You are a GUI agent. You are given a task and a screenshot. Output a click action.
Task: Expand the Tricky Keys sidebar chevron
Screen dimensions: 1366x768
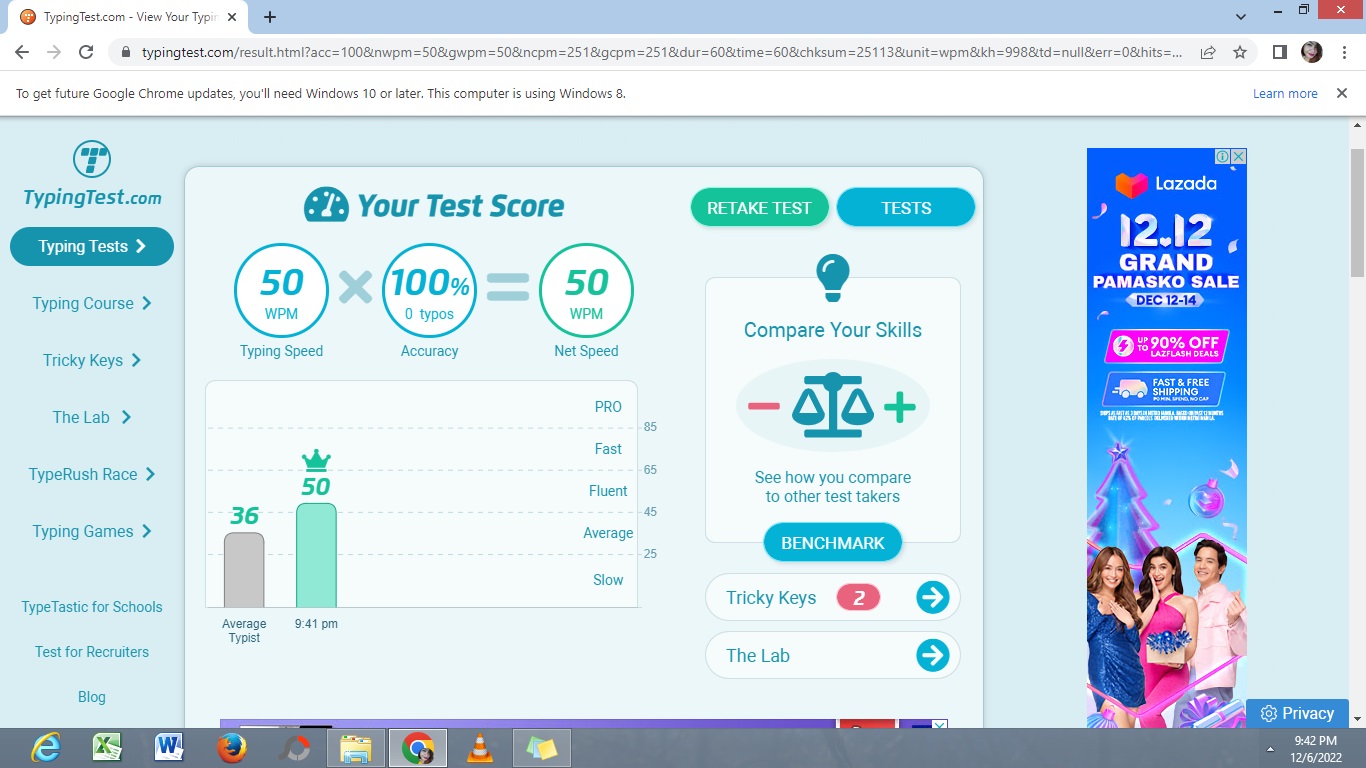(x=136, y=360)
